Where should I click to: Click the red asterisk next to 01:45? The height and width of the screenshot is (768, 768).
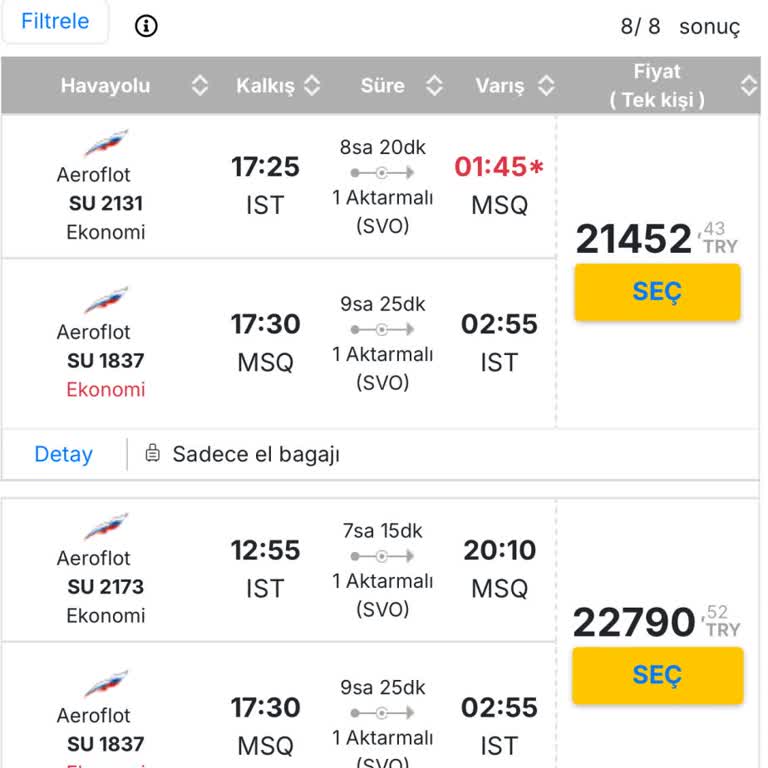tap(537, 167)
